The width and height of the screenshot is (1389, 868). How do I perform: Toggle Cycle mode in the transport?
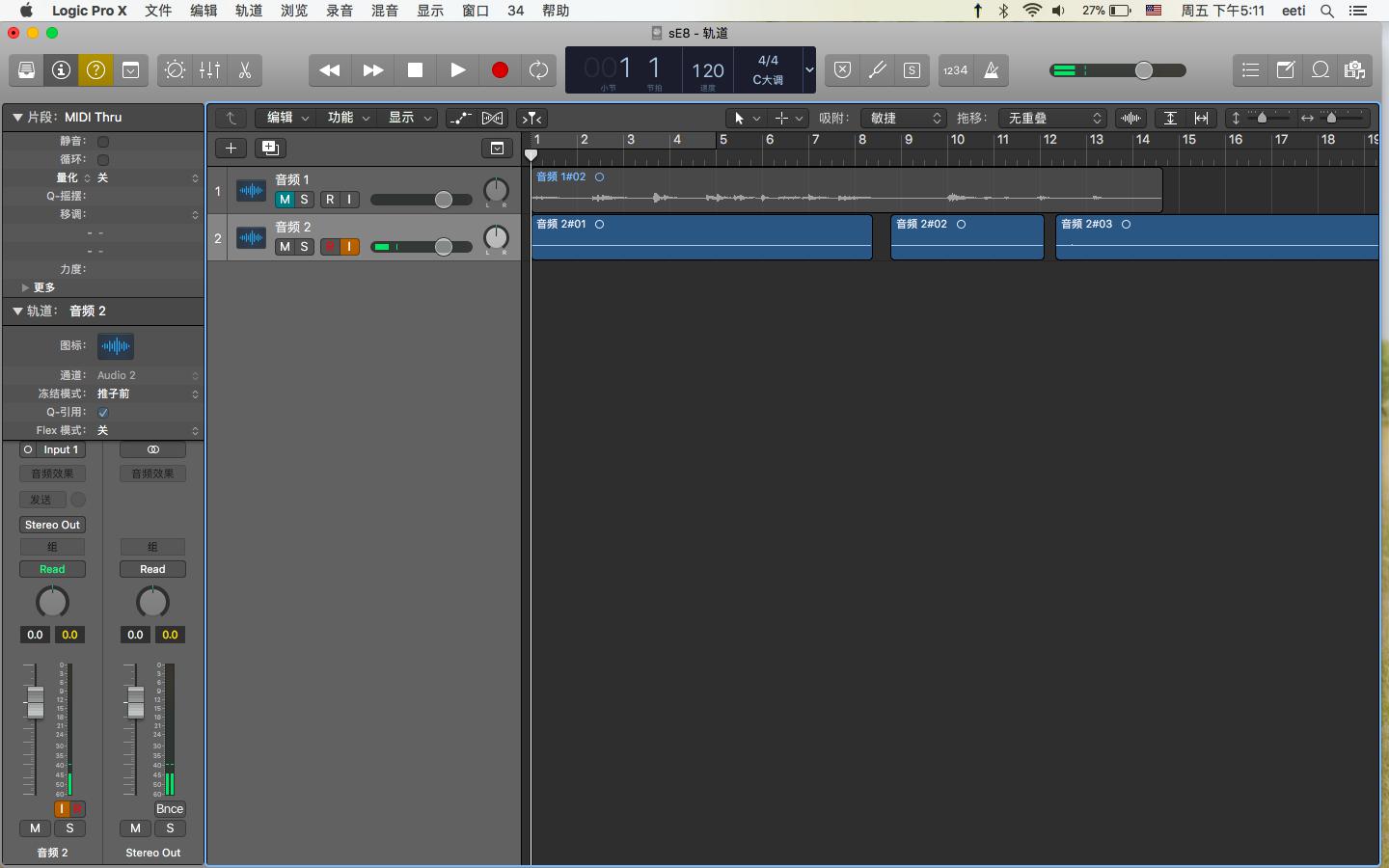tap(538, 70)
